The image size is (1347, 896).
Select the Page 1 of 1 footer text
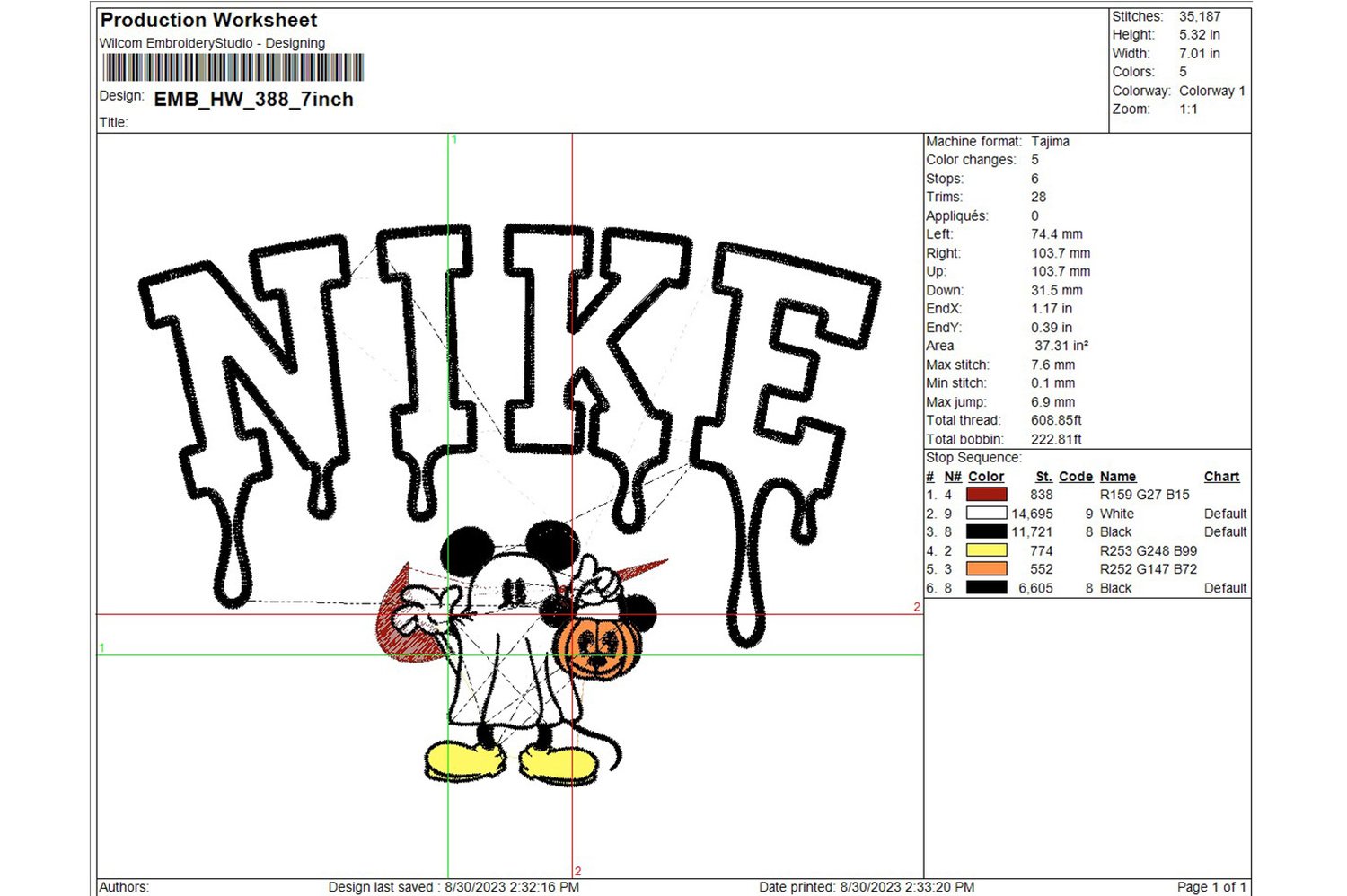1211,887
